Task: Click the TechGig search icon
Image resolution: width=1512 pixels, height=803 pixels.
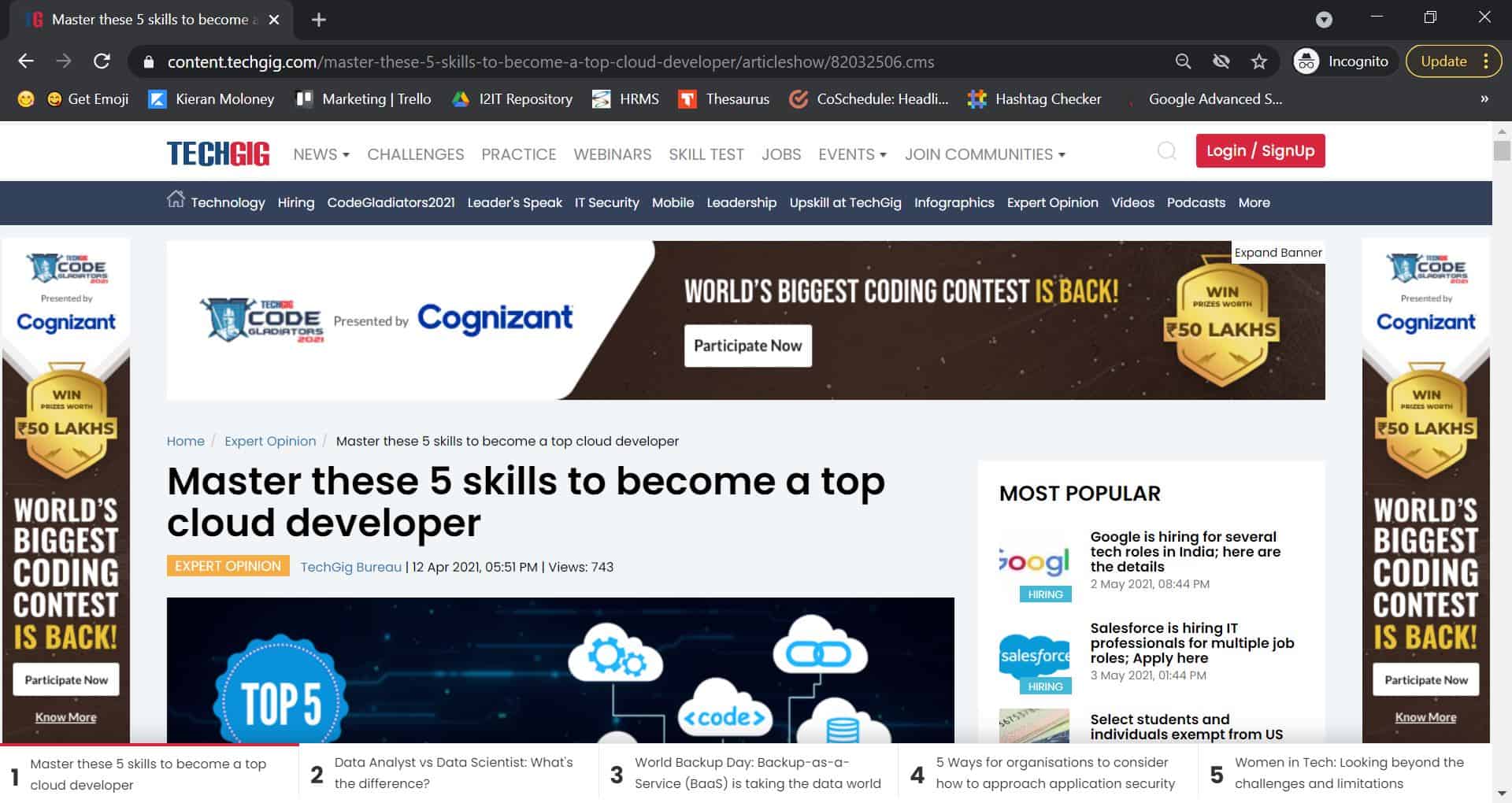Action: click(x=1167, y=151)
